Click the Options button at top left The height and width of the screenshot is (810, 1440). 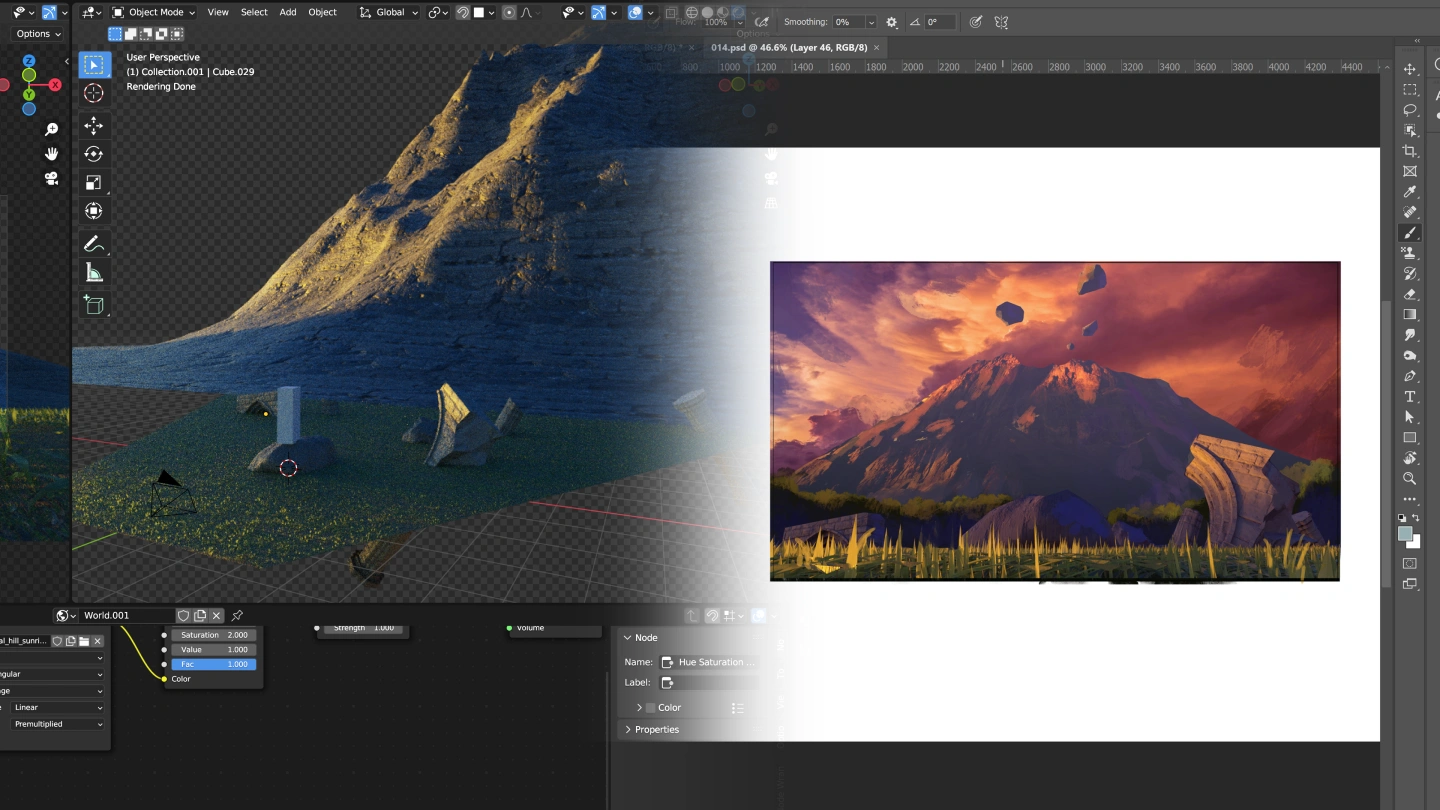[x=39, y=34]
